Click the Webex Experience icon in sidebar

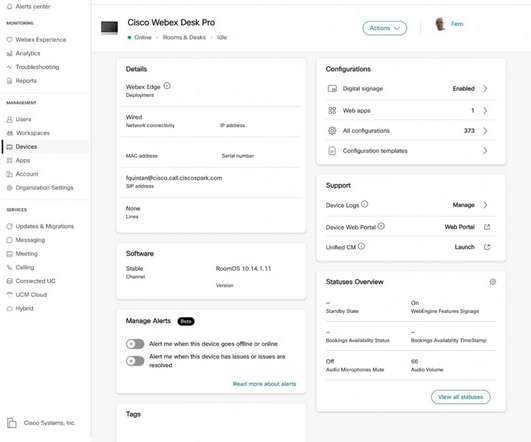(9, 40)
